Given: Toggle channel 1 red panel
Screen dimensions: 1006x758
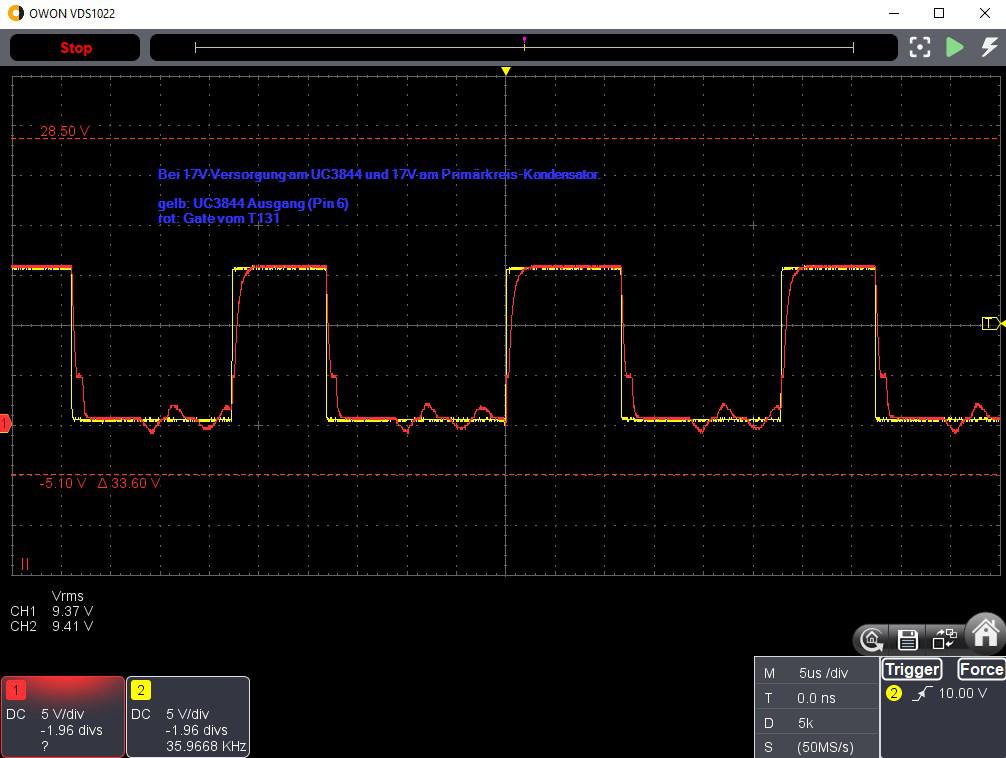Looking at the screenshot, I should (63, 716).
